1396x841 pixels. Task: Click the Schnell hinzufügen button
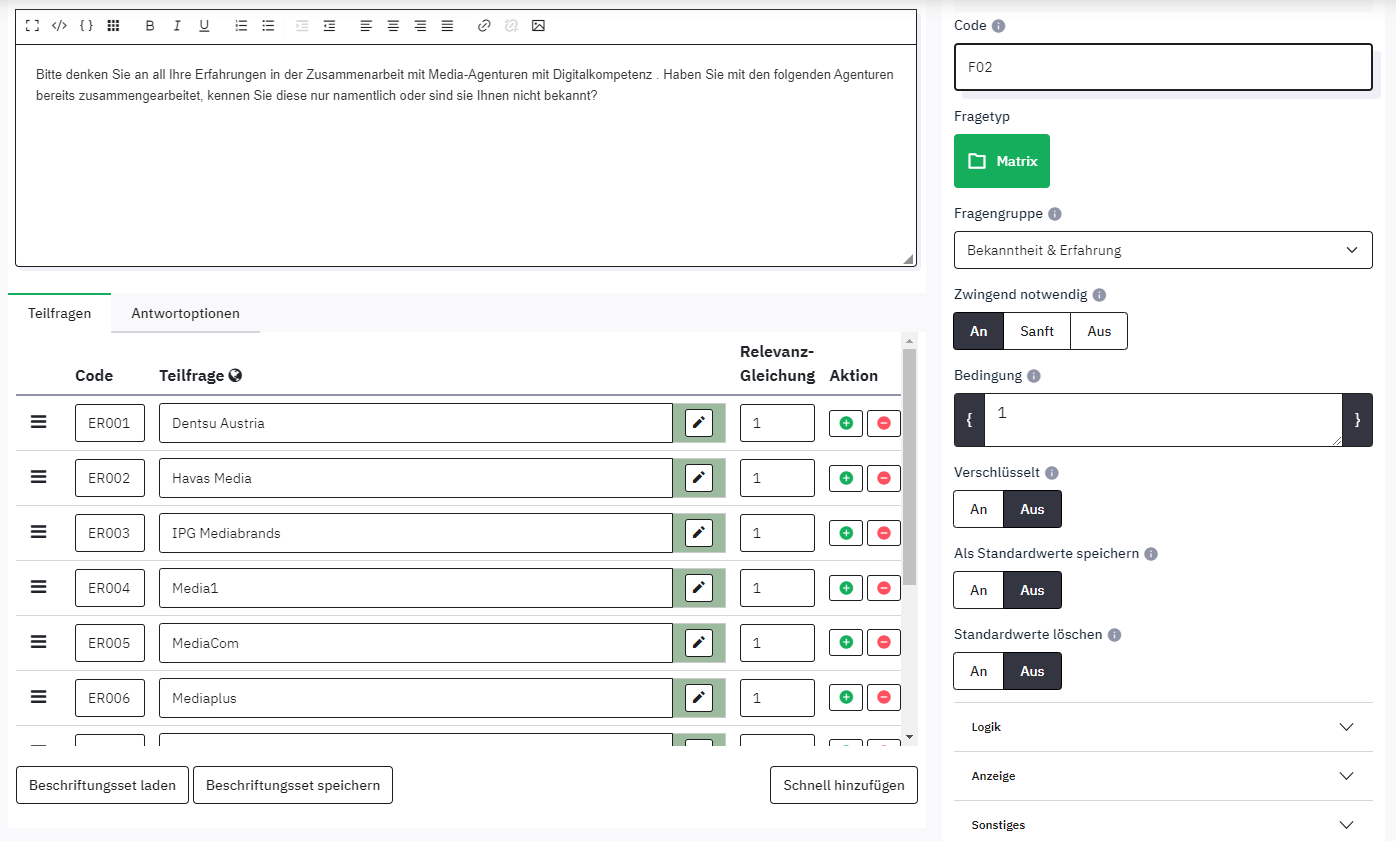point(843,785)
